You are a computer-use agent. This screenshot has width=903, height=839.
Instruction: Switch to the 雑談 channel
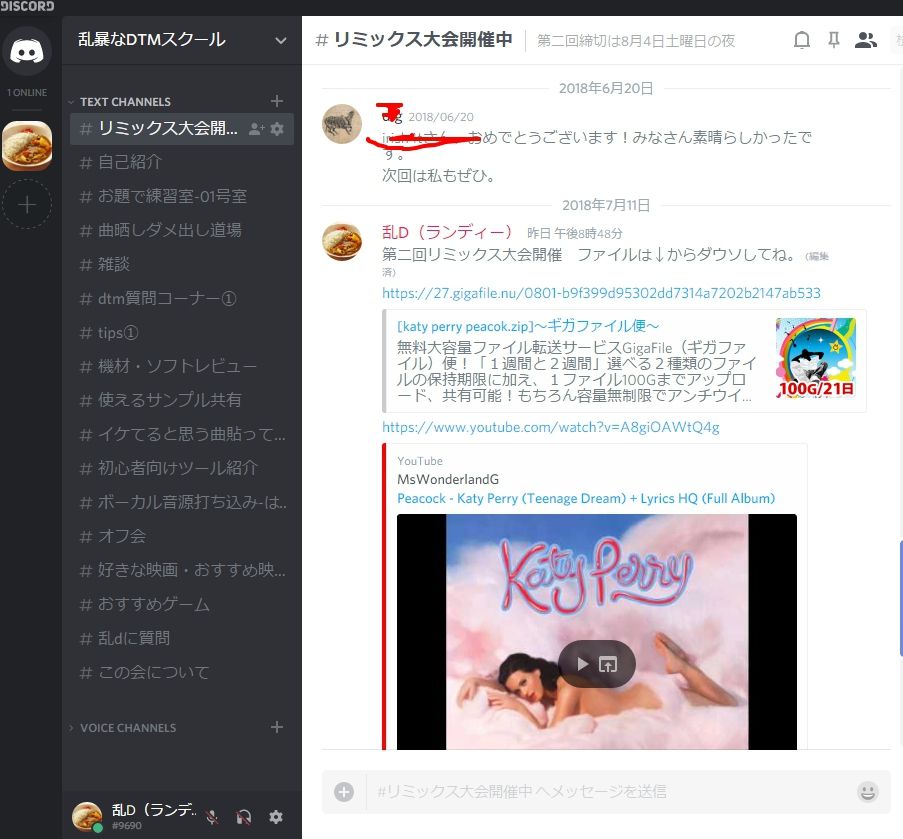(x=181, y=264)
